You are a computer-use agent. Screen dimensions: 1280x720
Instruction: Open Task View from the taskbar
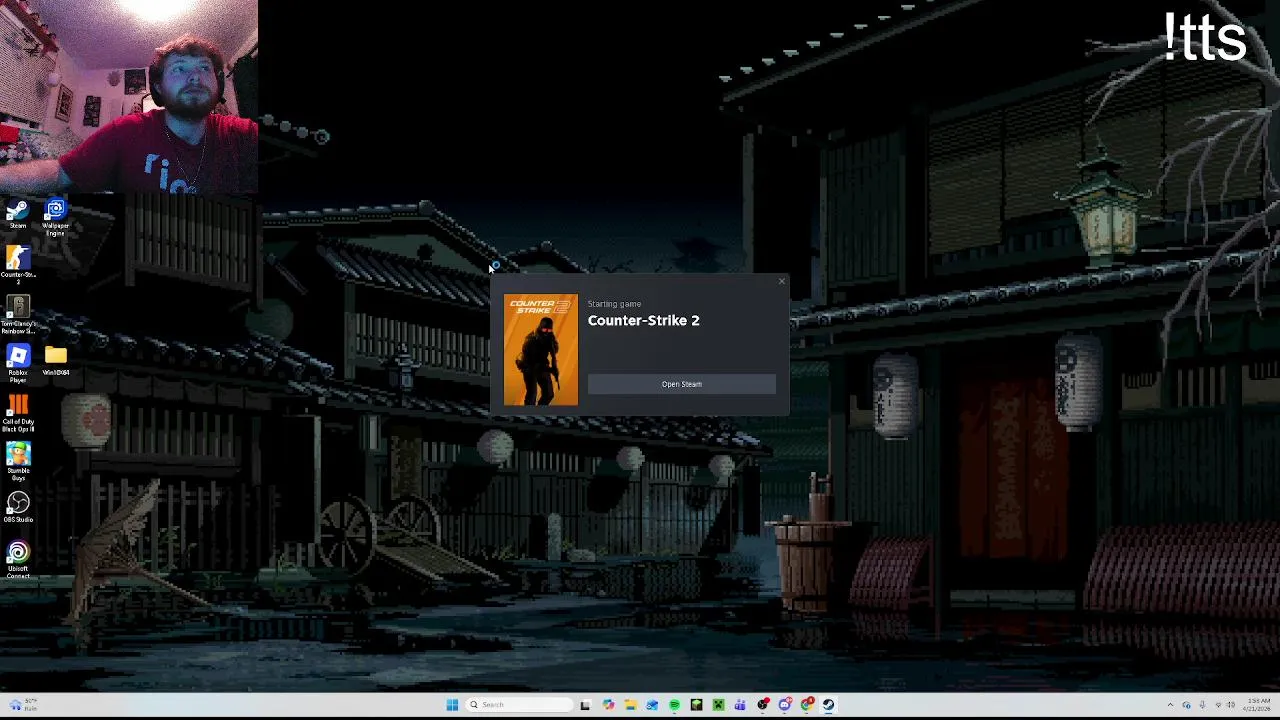coord(585,705)
